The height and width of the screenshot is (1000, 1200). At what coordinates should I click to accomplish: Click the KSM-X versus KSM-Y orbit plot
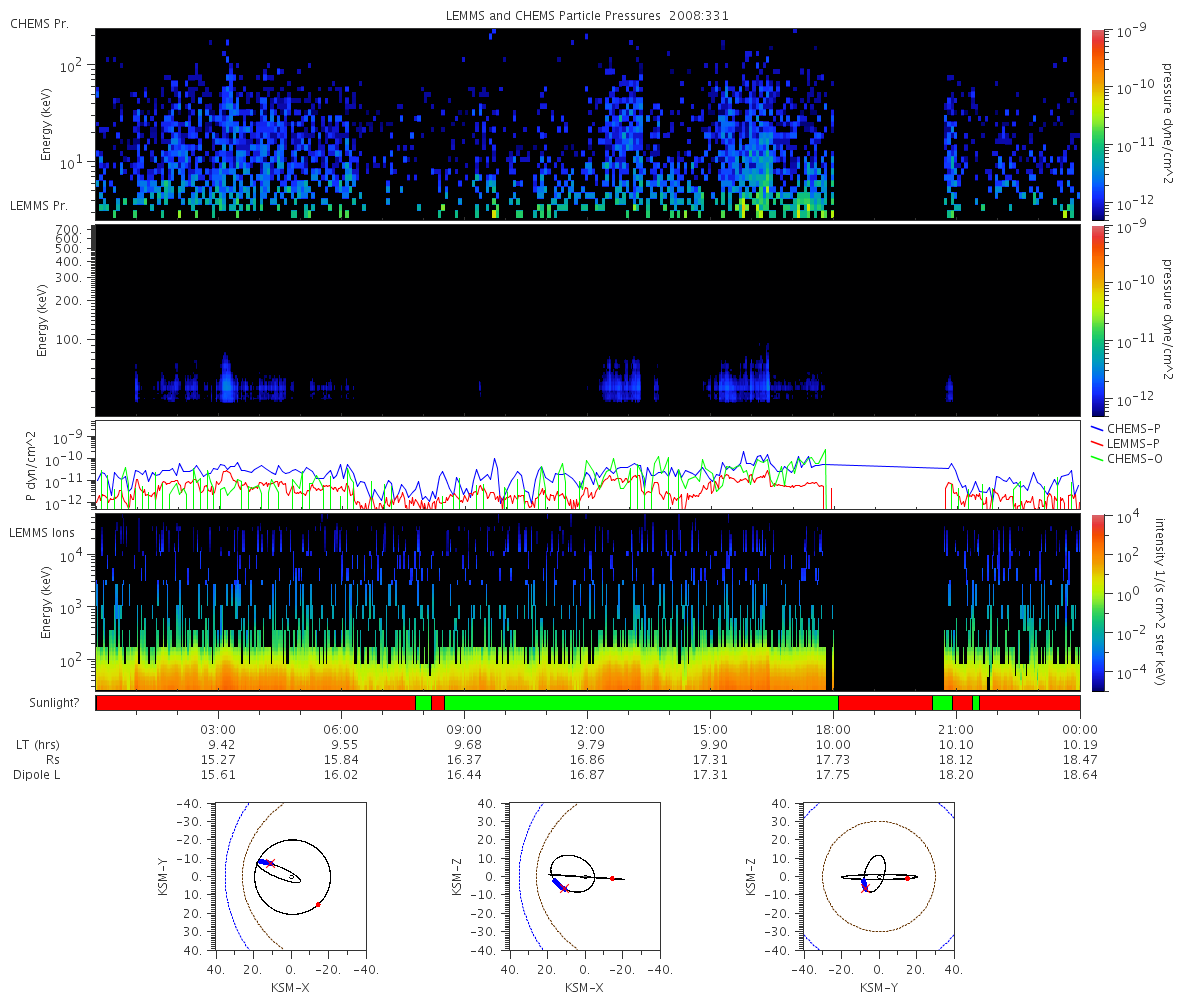point(290,876)
